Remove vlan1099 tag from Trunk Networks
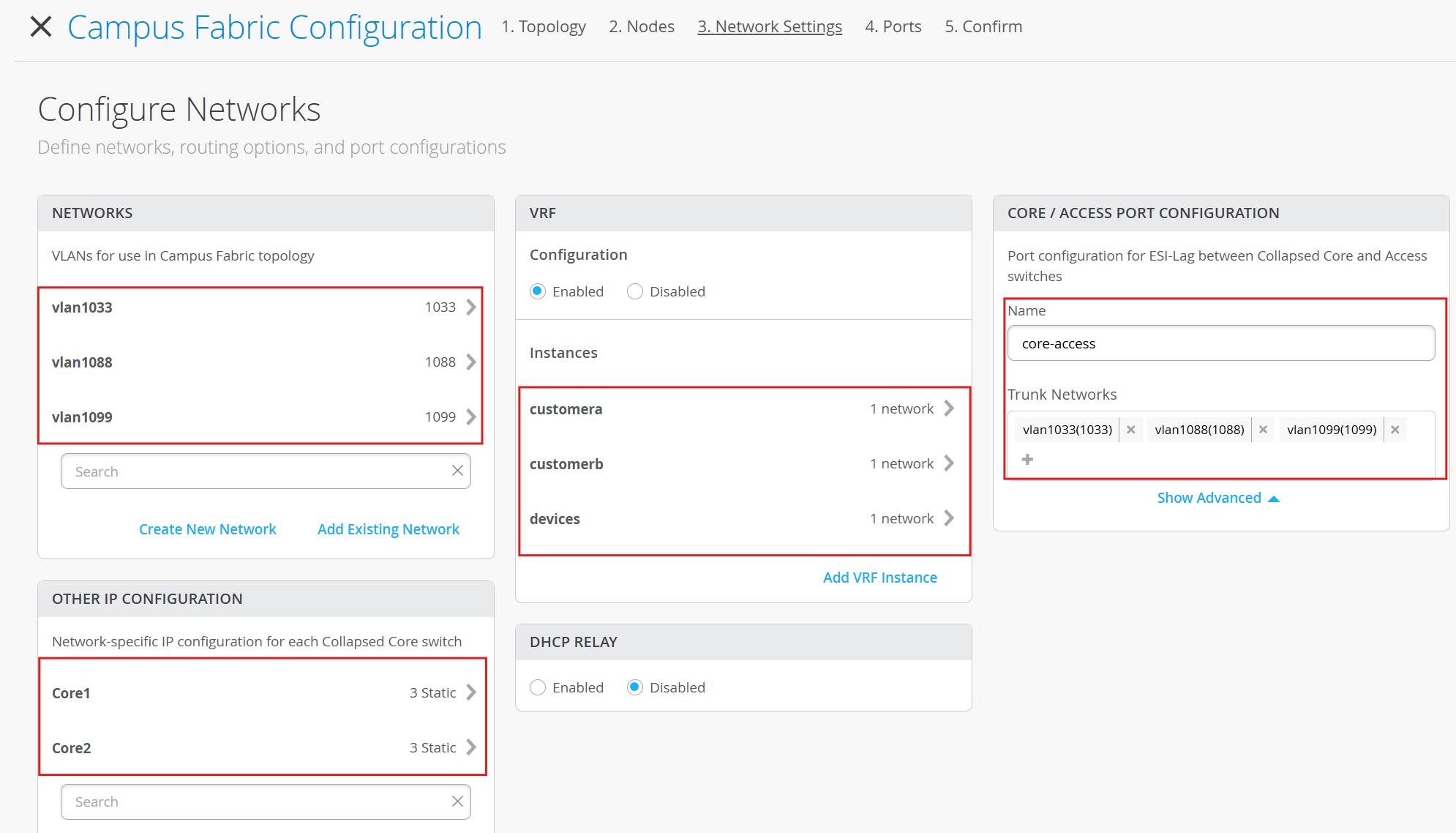 (1395, 430)
